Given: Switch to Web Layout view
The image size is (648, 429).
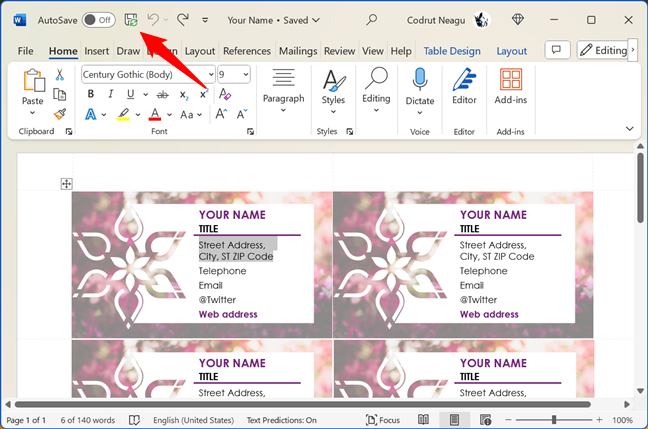Looking at the screenshot, I should (x=485, y=420).
